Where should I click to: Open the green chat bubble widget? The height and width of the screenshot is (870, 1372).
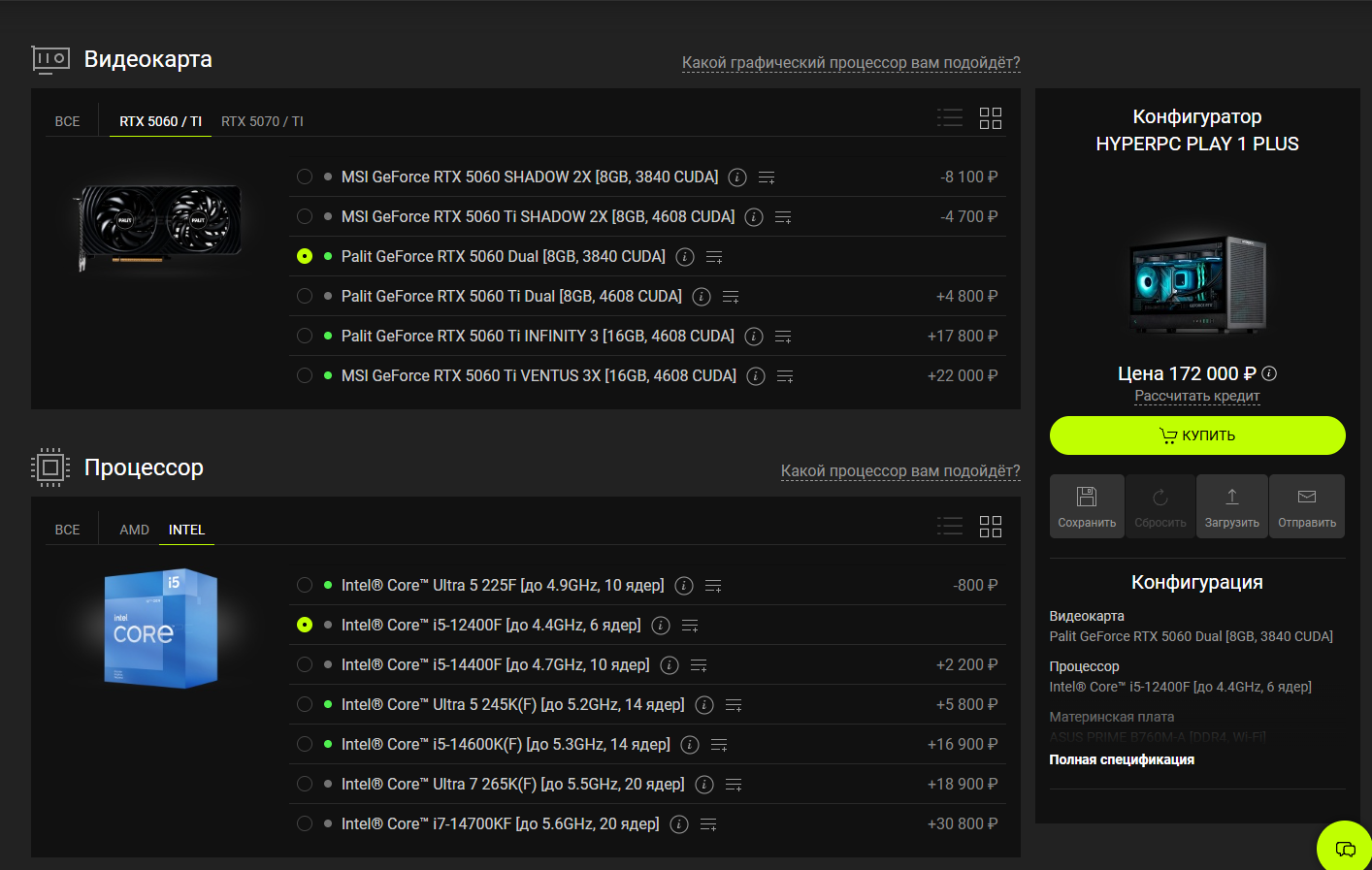click(1345, 849)
